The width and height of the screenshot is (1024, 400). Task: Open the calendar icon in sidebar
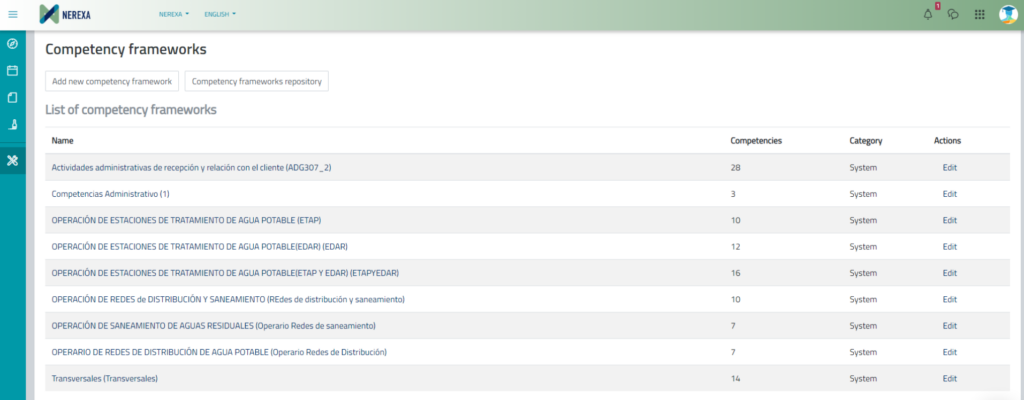(x=13, y=71)
